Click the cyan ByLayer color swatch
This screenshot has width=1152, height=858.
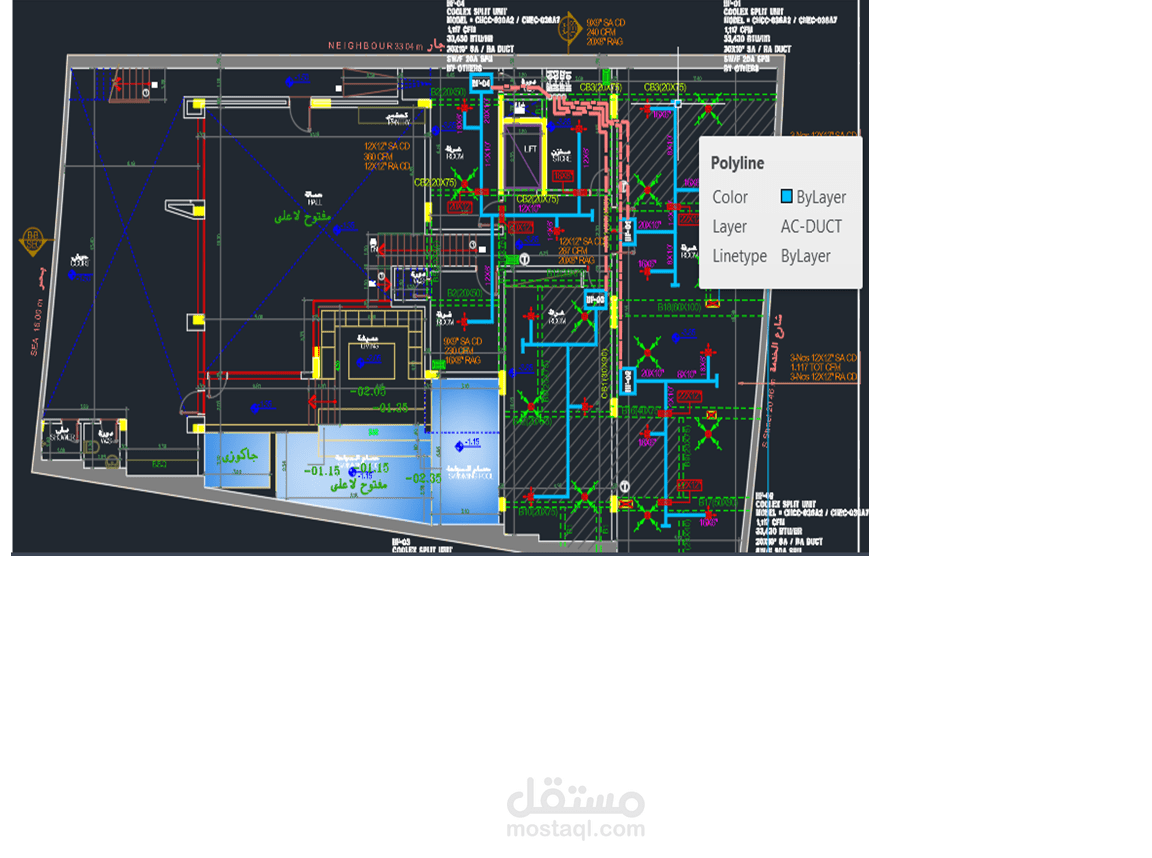pyautogui.click(x=786, y=196)
